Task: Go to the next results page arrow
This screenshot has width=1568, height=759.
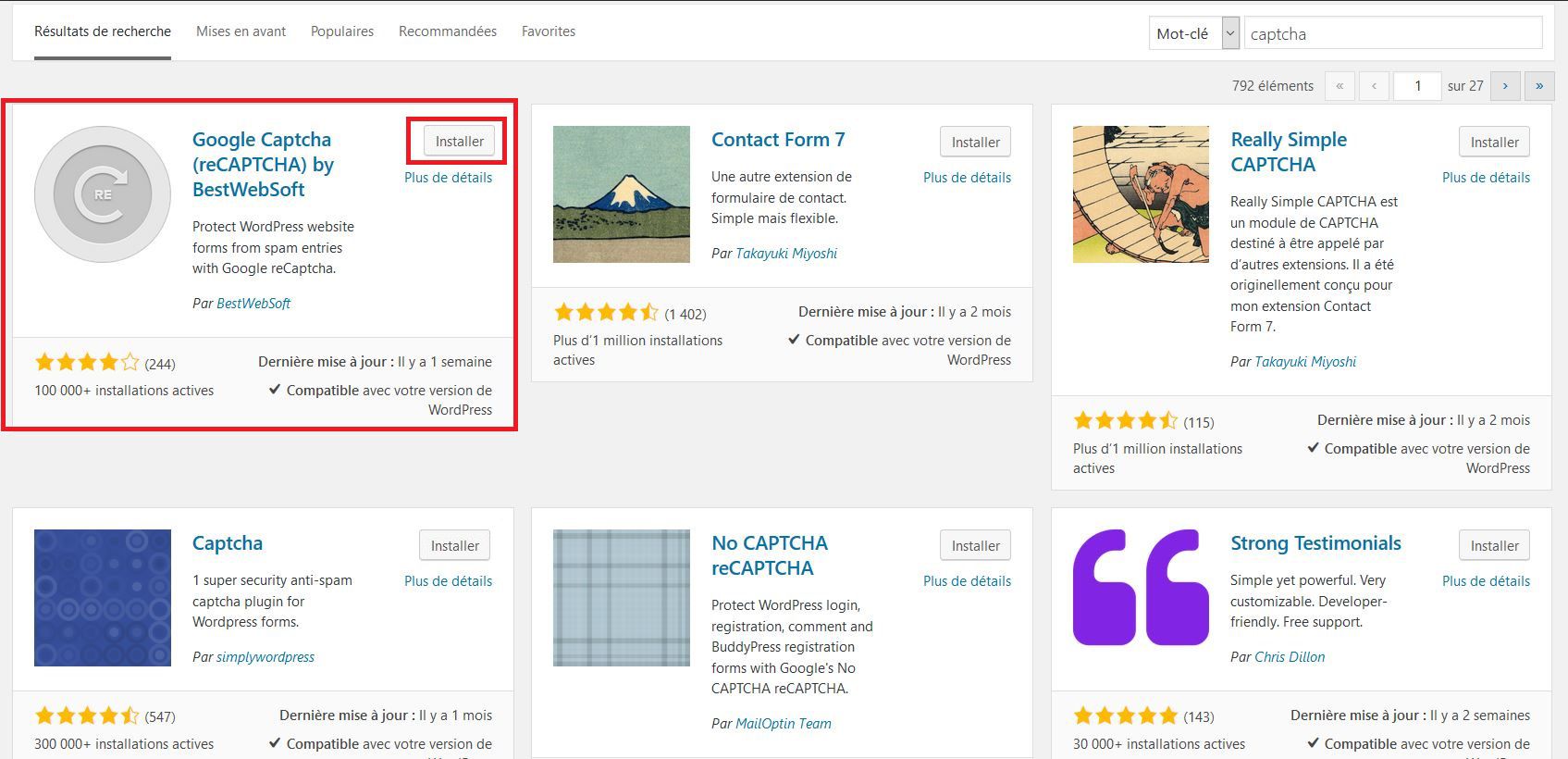Action: coord(1505,86)
